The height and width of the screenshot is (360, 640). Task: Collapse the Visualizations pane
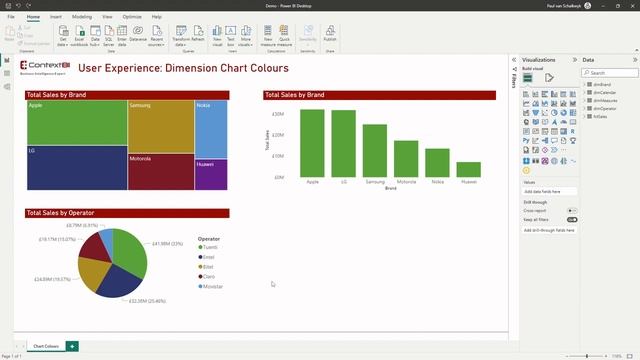point(575,60)
